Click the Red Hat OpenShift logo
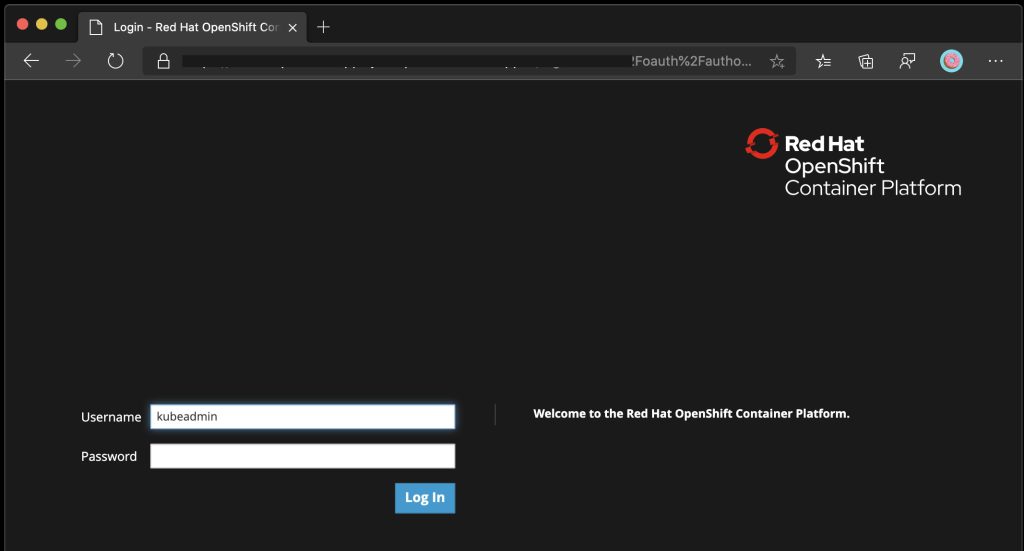This screenshot has height=551, width=1024. (x=853, y=163)
